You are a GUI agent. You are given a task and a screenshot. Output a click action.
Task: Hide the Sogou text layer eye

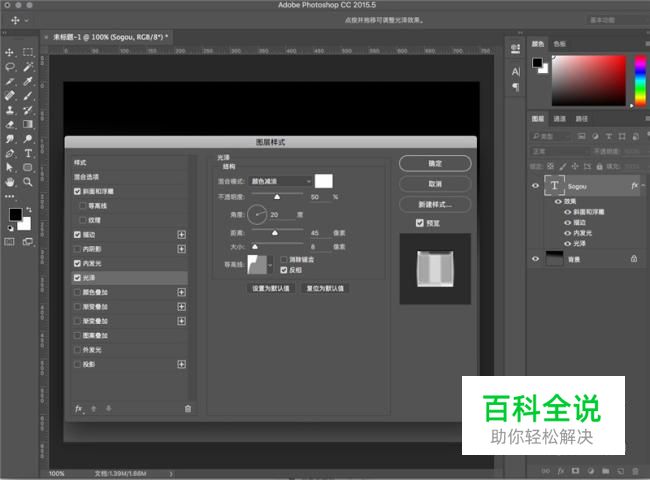(x=535, y=186)
